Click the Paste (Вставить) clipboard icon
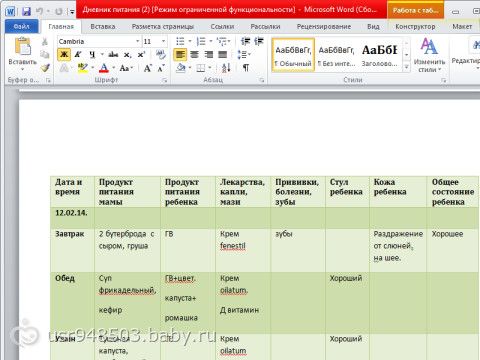This screenshot has width=480, height=360. point(23,46)
